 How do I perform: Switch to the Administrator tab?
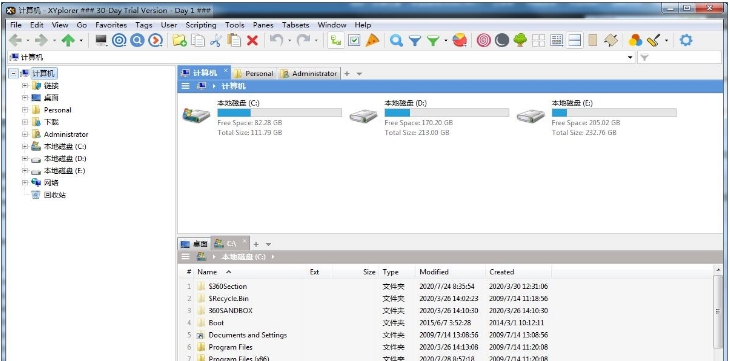point(309,74)
